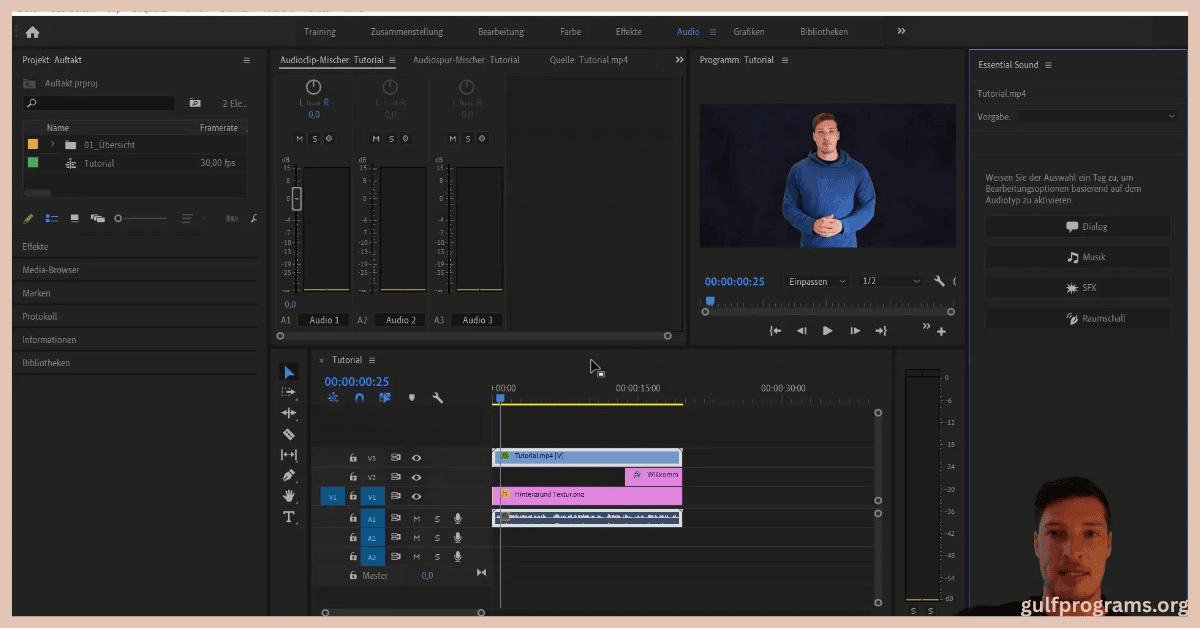Click the Musik audio type button
The image size is (1200, 628).
[x=1077, y=257]
